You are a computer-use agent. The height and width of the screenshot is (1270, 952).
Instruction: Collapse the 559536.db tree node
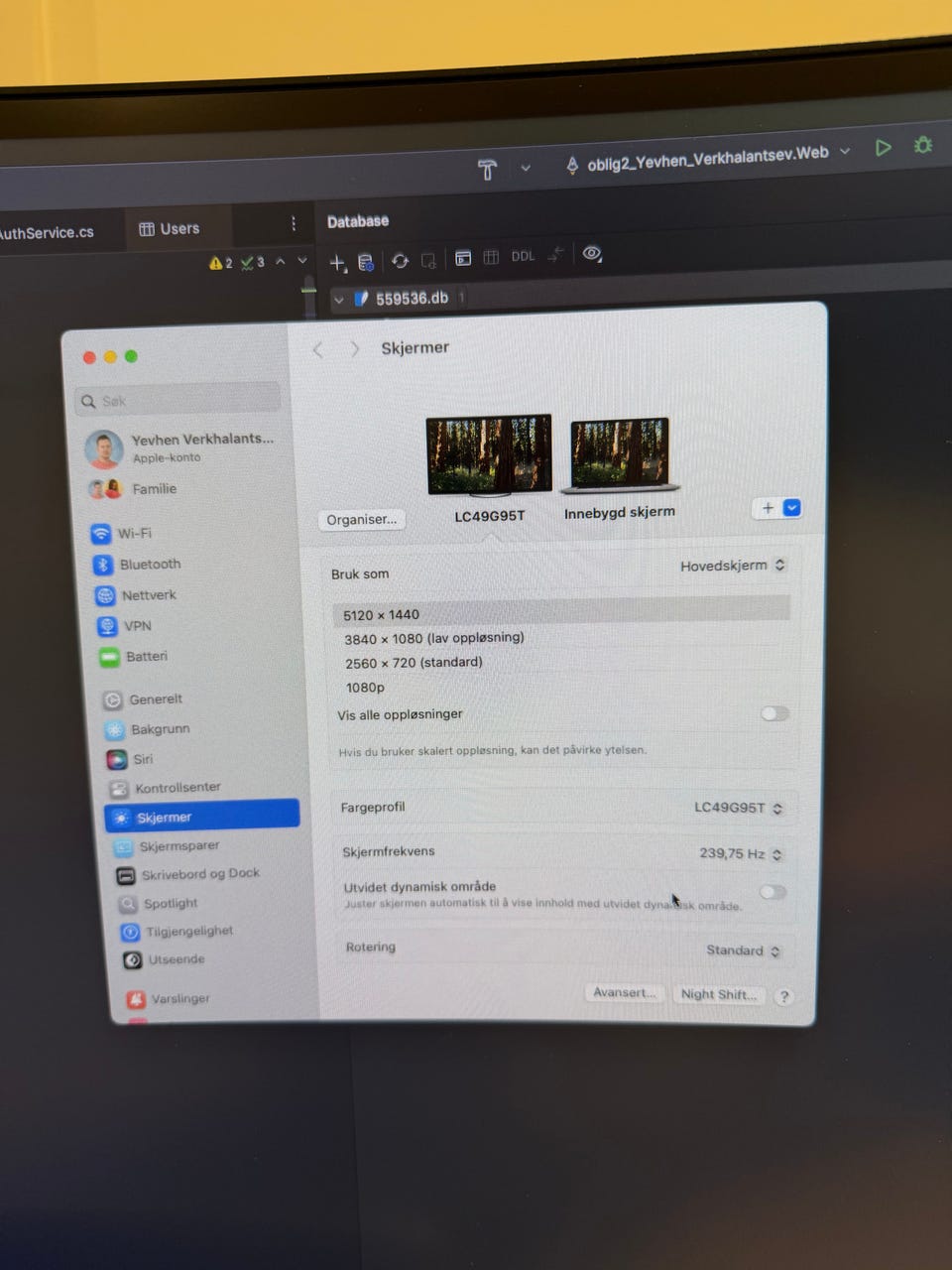[x=339, y=299]
